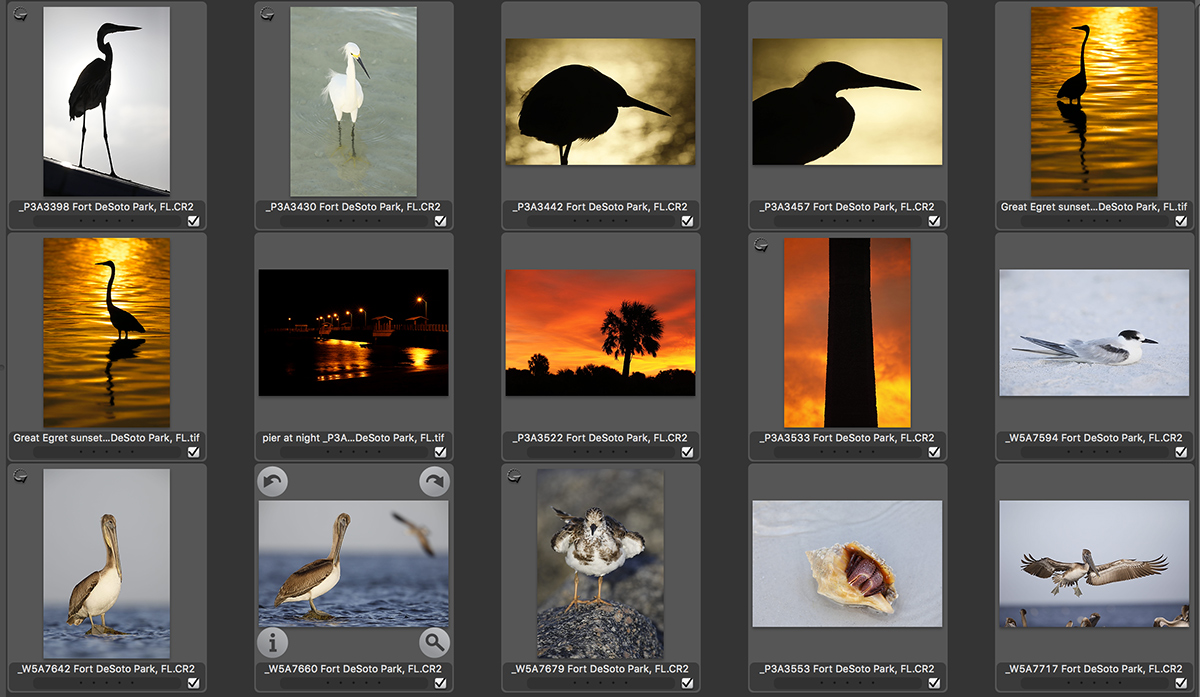Toggle the checkbox for _W5A7717

(x=1181, y=683)
